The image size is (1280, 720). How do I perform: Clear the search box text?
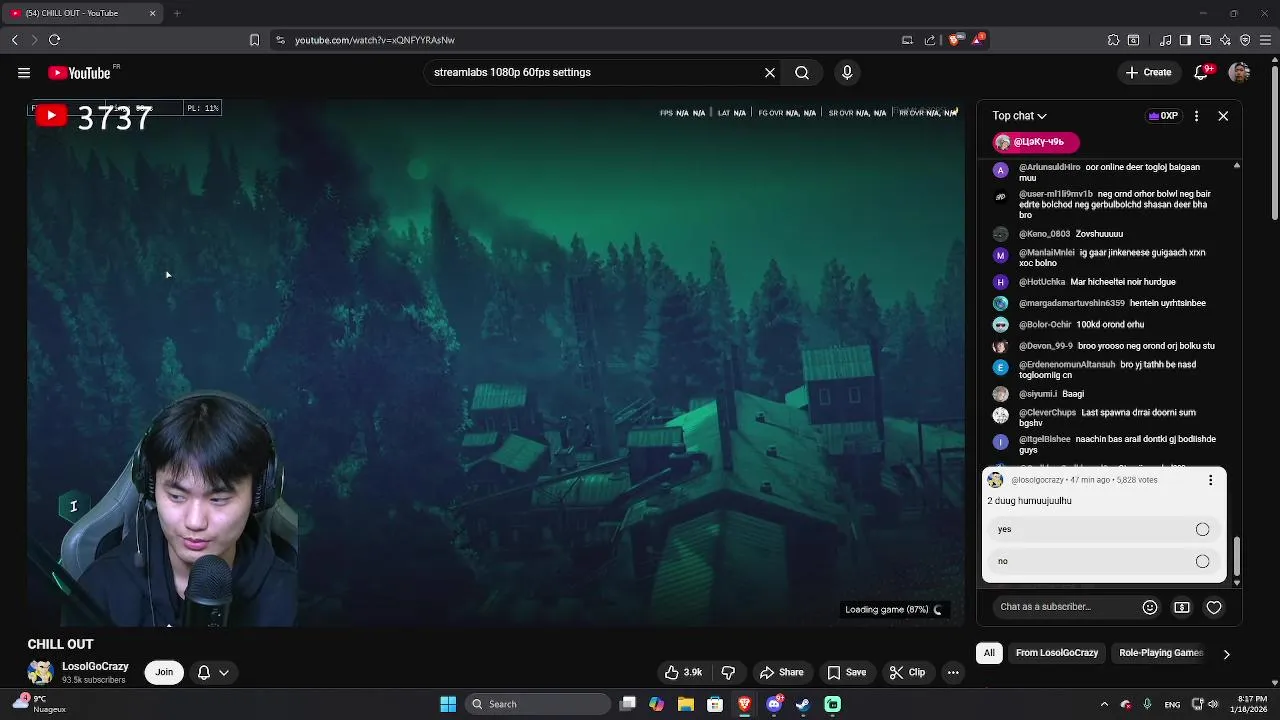pos(770,72)
